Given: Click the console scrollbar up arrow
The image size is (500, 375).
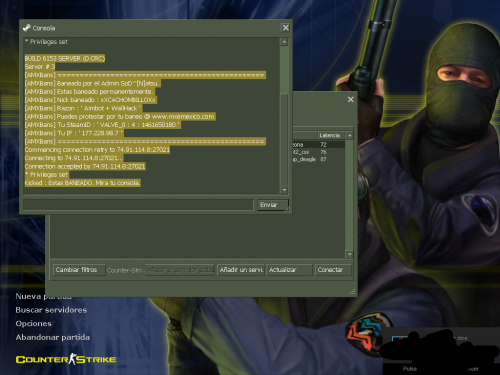Looking at the screenshot, I should pos(284,42).
